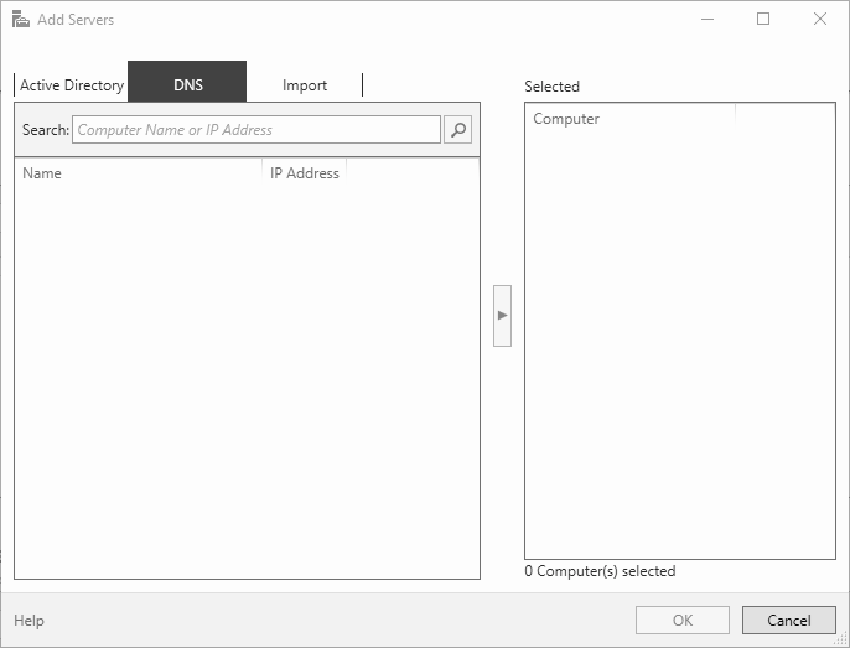Click the magnifying glass search icon
The width and height of the screenshot is (850, 648).
pos(458,129)
